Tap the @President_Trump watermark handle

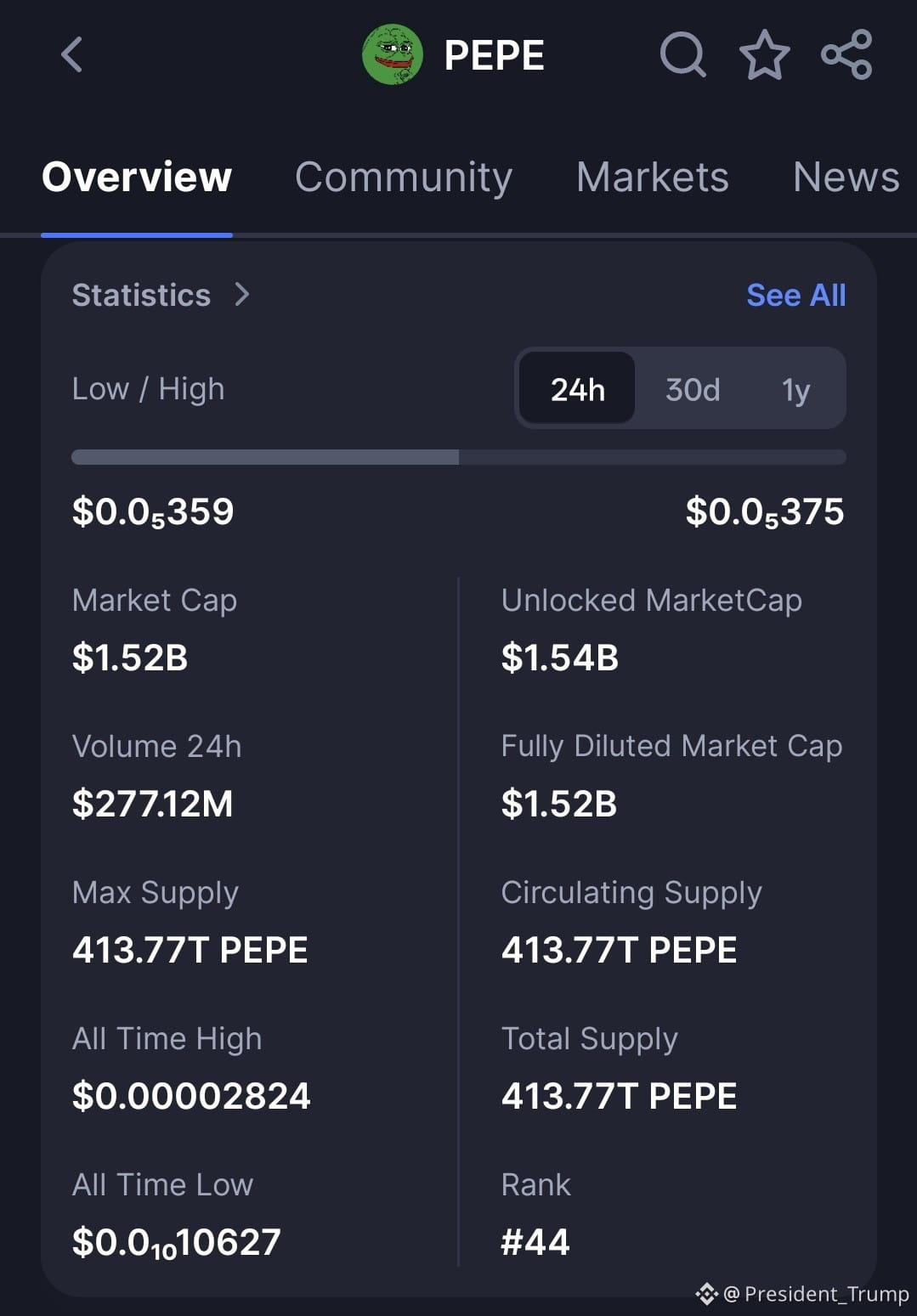pyautogui.click(x=816, y=1294)
